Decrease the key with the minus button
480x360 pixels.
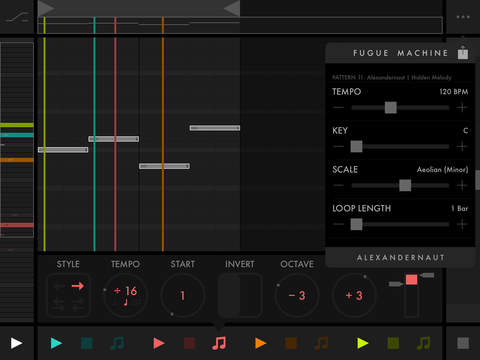tap(338, 146)
